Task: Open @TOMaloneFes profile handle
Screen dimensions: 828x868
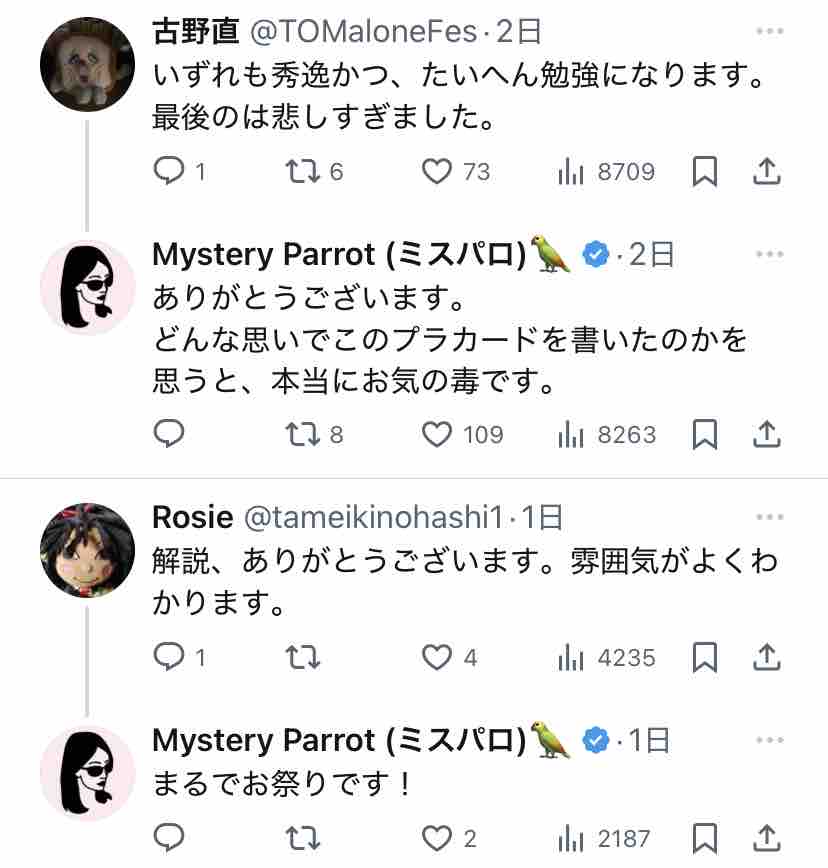Action: coord(362,32)
